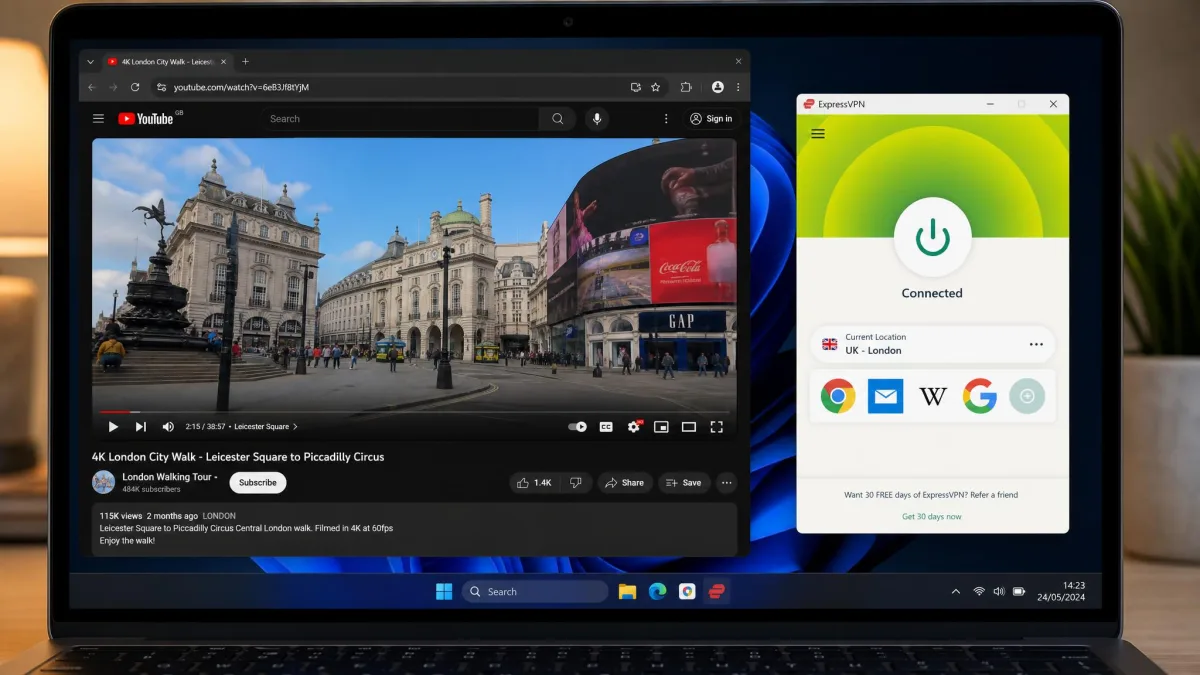
Task: Open more actions under the video
Action: tap(727, 483)
